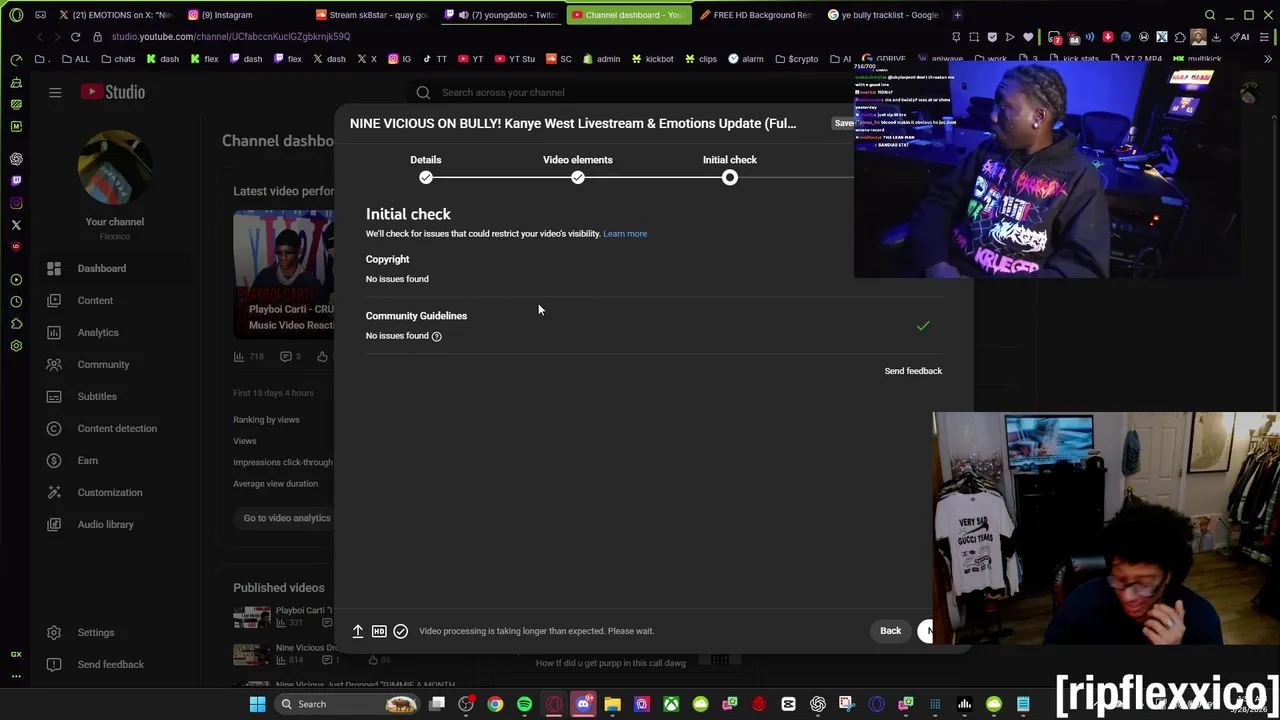Open Discord from the taskbar

pos(583,704)
